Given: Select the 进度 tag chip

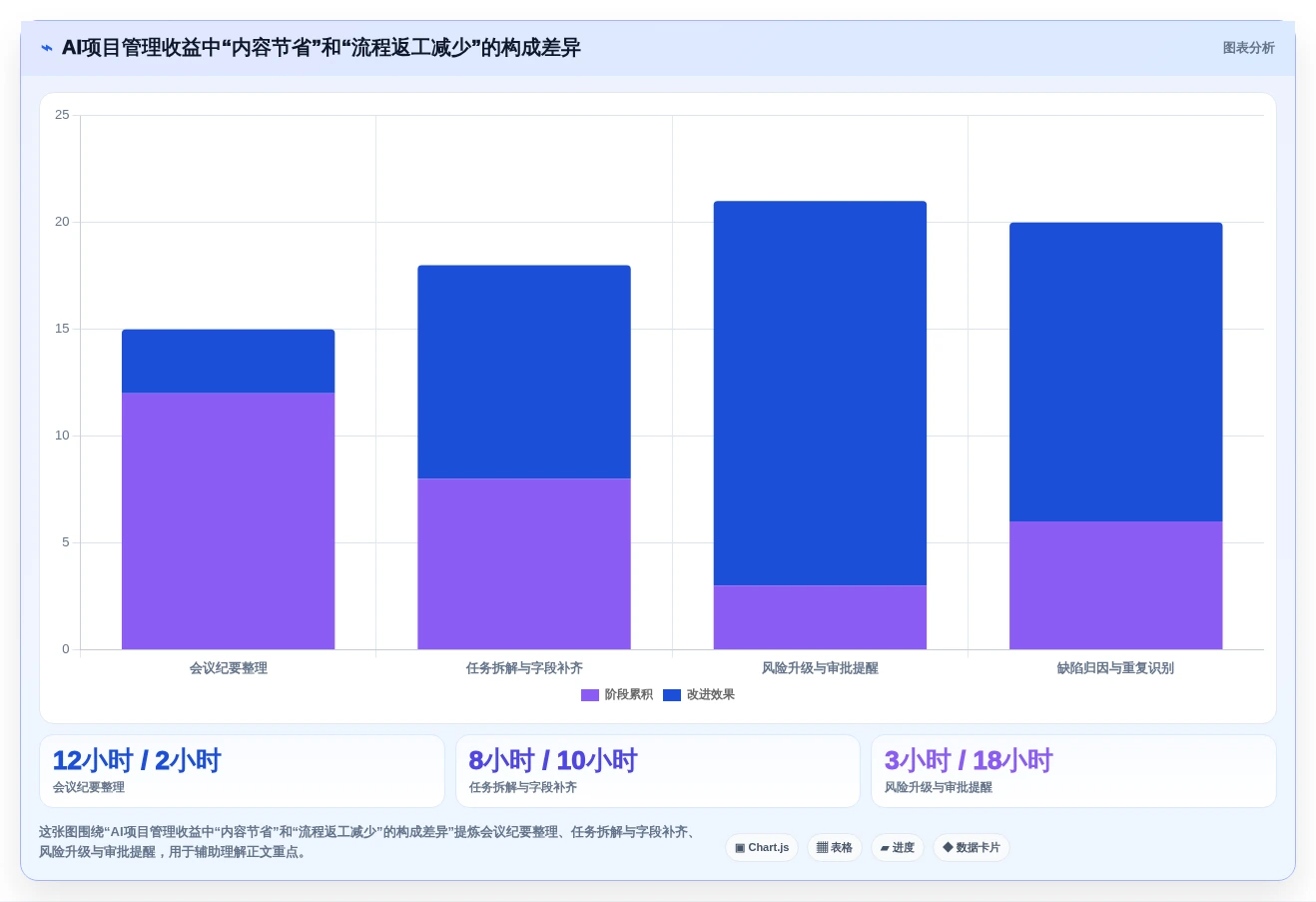Looking at the screenshot, I should point(898,848).
